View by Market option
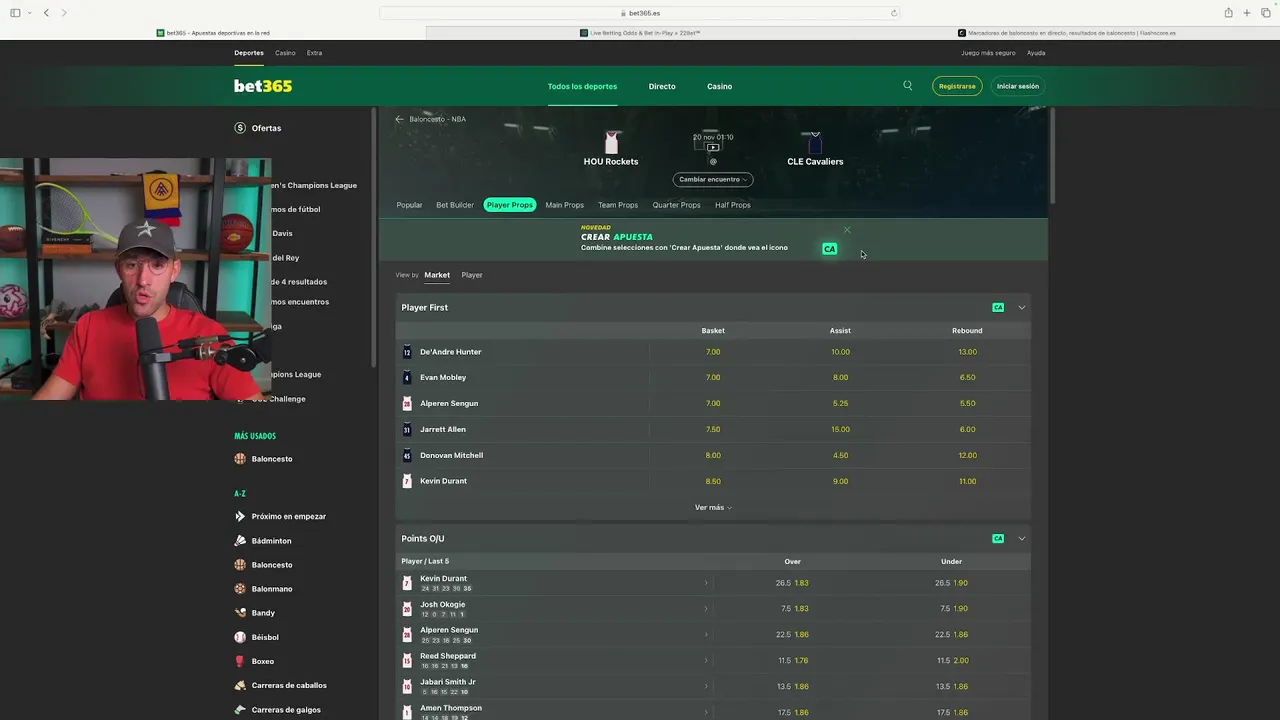 (437, 275)
